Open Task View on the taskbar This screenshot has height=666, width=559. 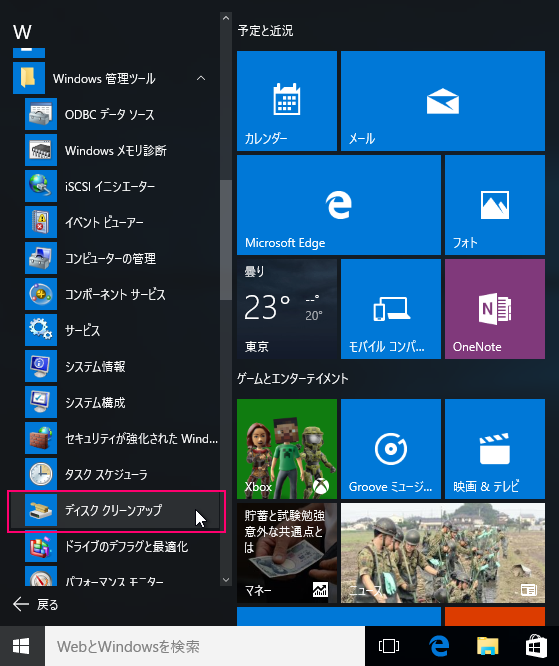pos(389,646)
